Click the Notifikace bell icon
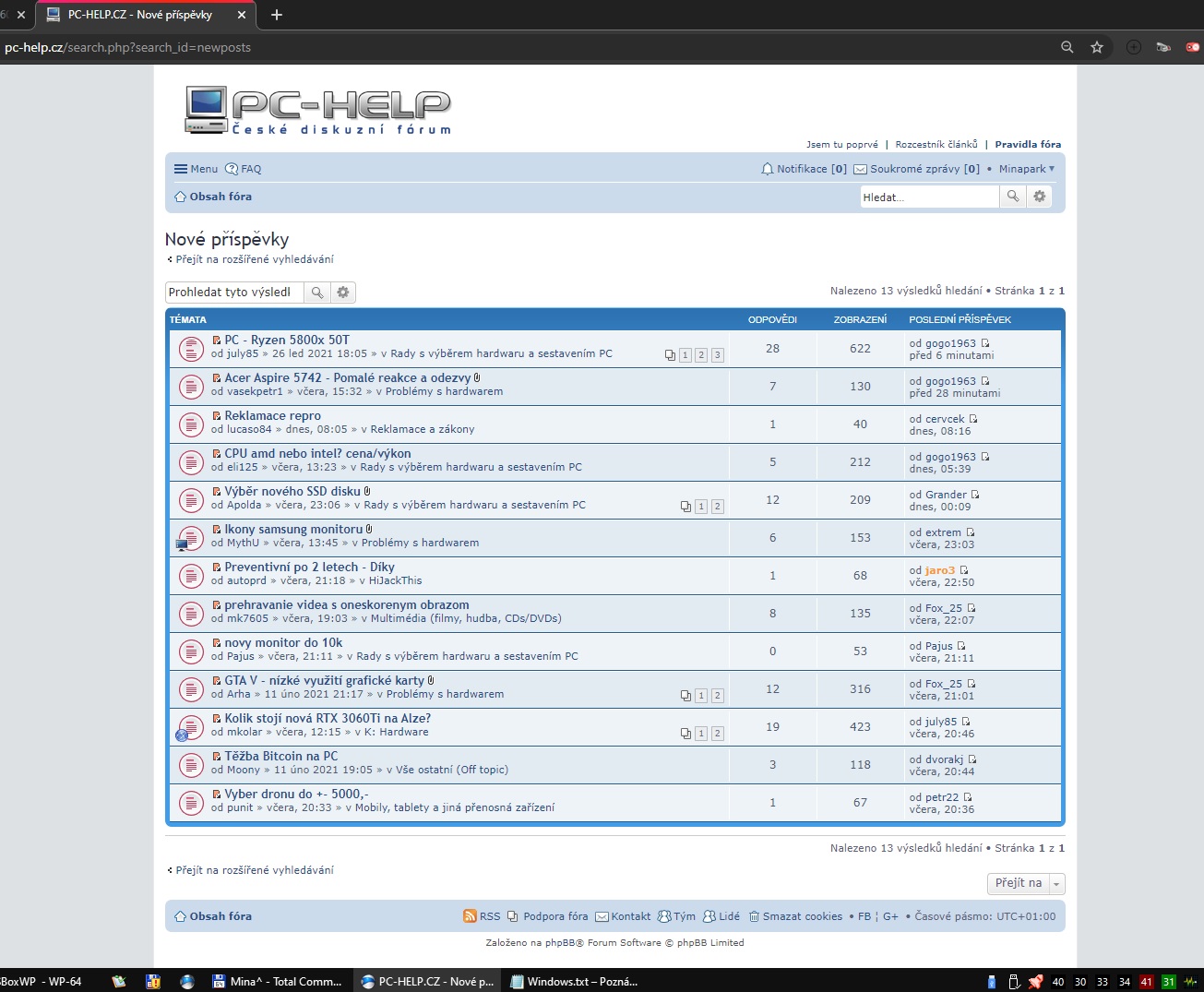1204x992 pixels. pos(767,169)
